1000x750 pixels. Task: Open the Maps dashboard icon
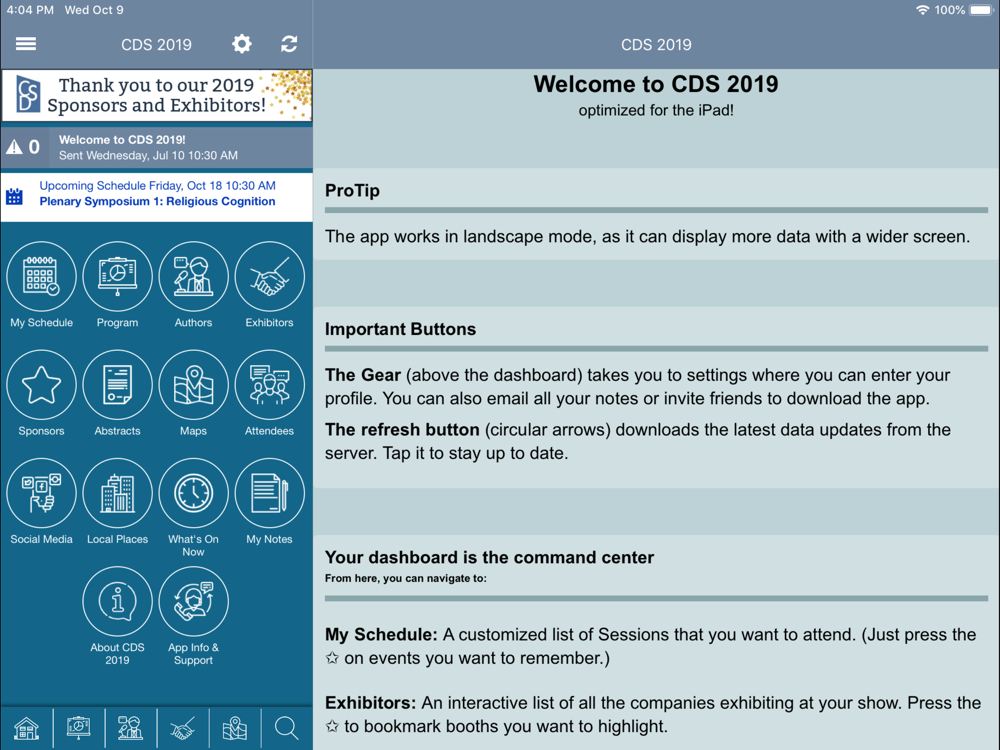coord(194,386)
